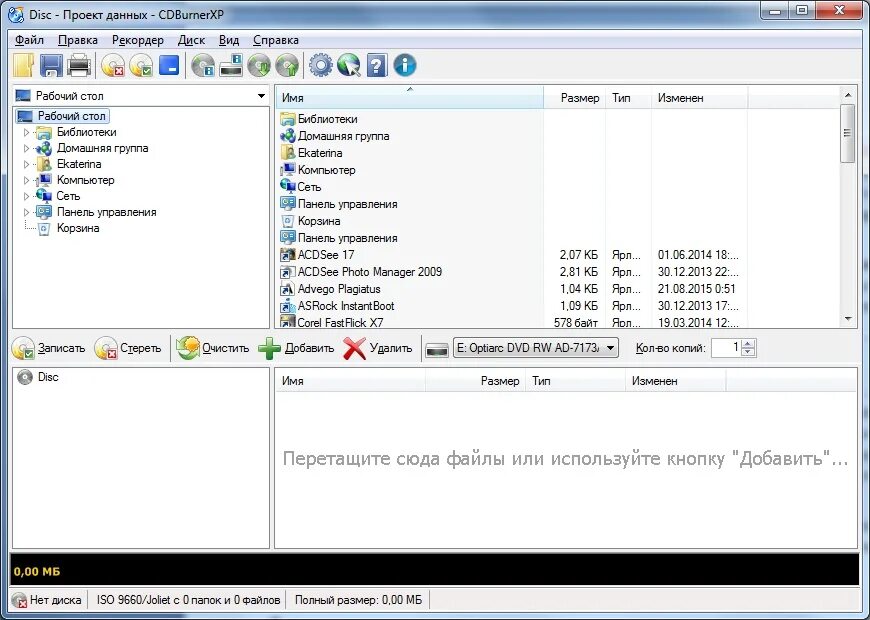Select ACDSee Photo Manager 2009 entry

click(x=370, y=272)
